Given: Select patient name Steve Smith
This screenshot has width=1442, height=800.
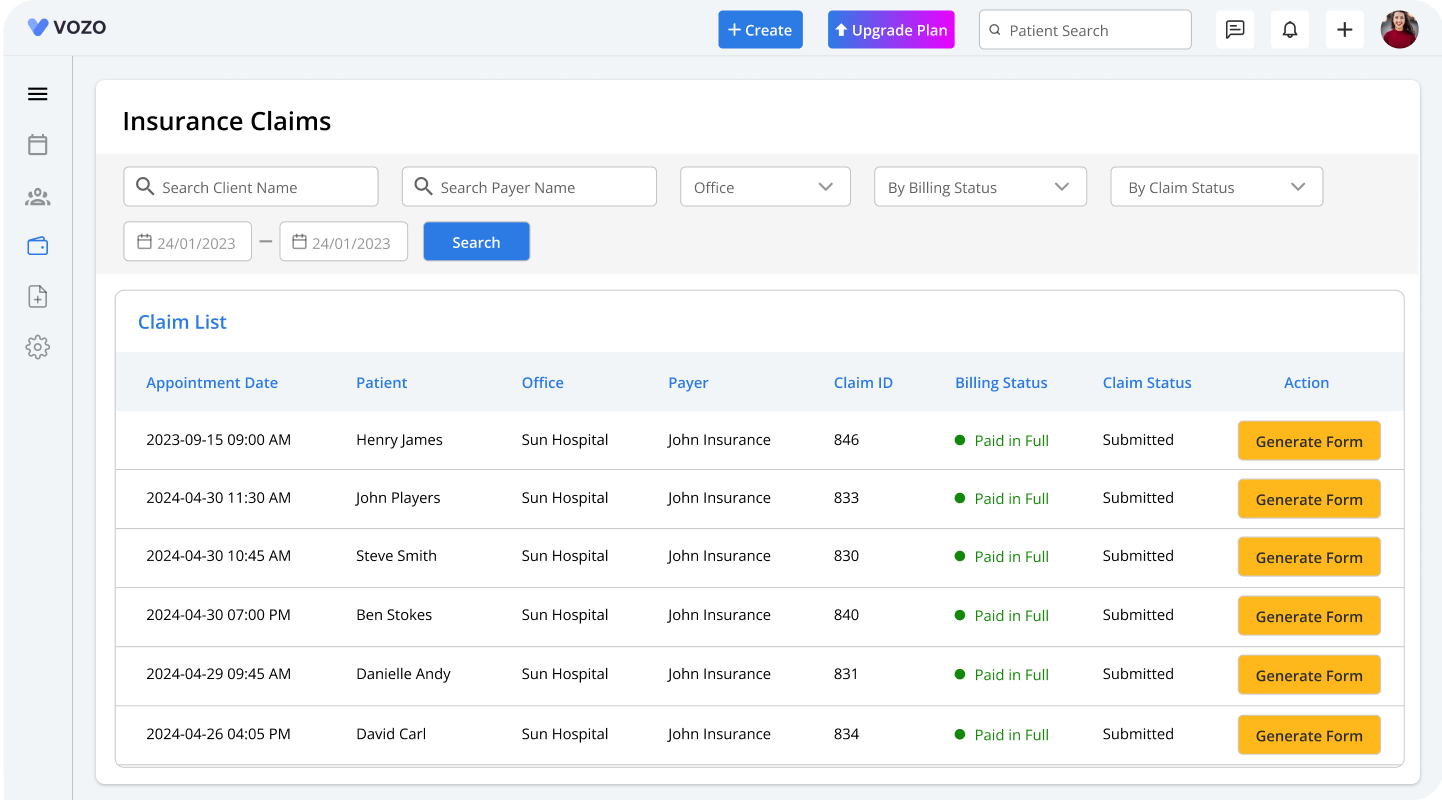Looking at the screenshot, I should point(396,556).
